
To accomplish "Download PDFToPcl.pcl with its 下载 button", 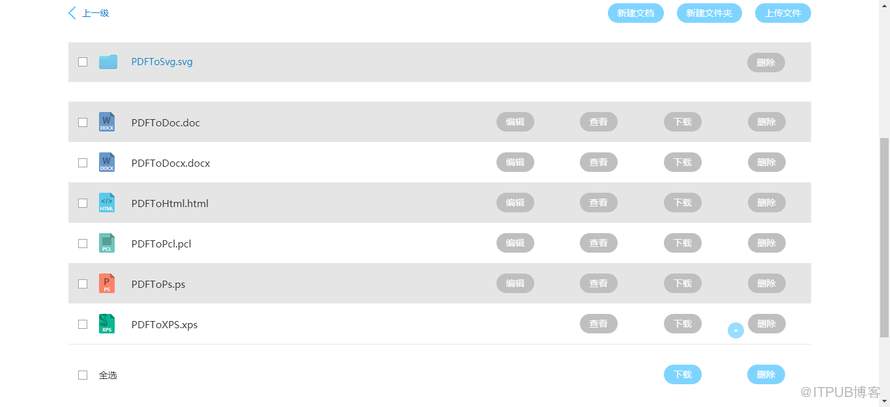I will coord(682,243).
